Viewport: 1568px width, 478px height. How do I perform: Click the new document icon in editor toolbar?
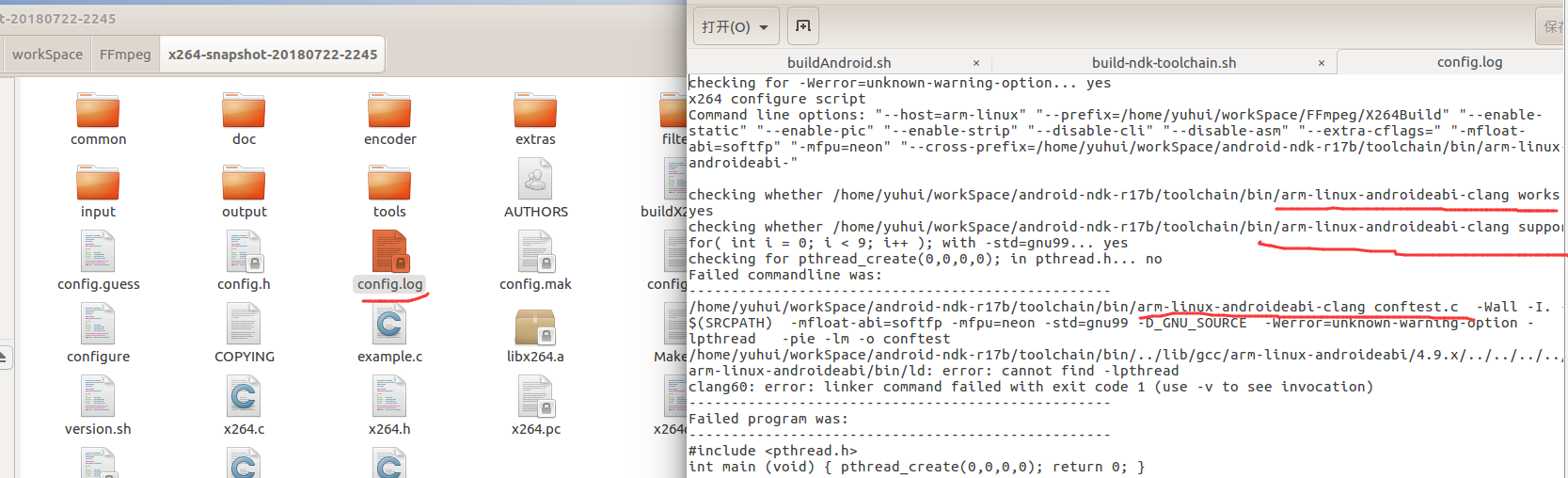(x=802, y=25)
